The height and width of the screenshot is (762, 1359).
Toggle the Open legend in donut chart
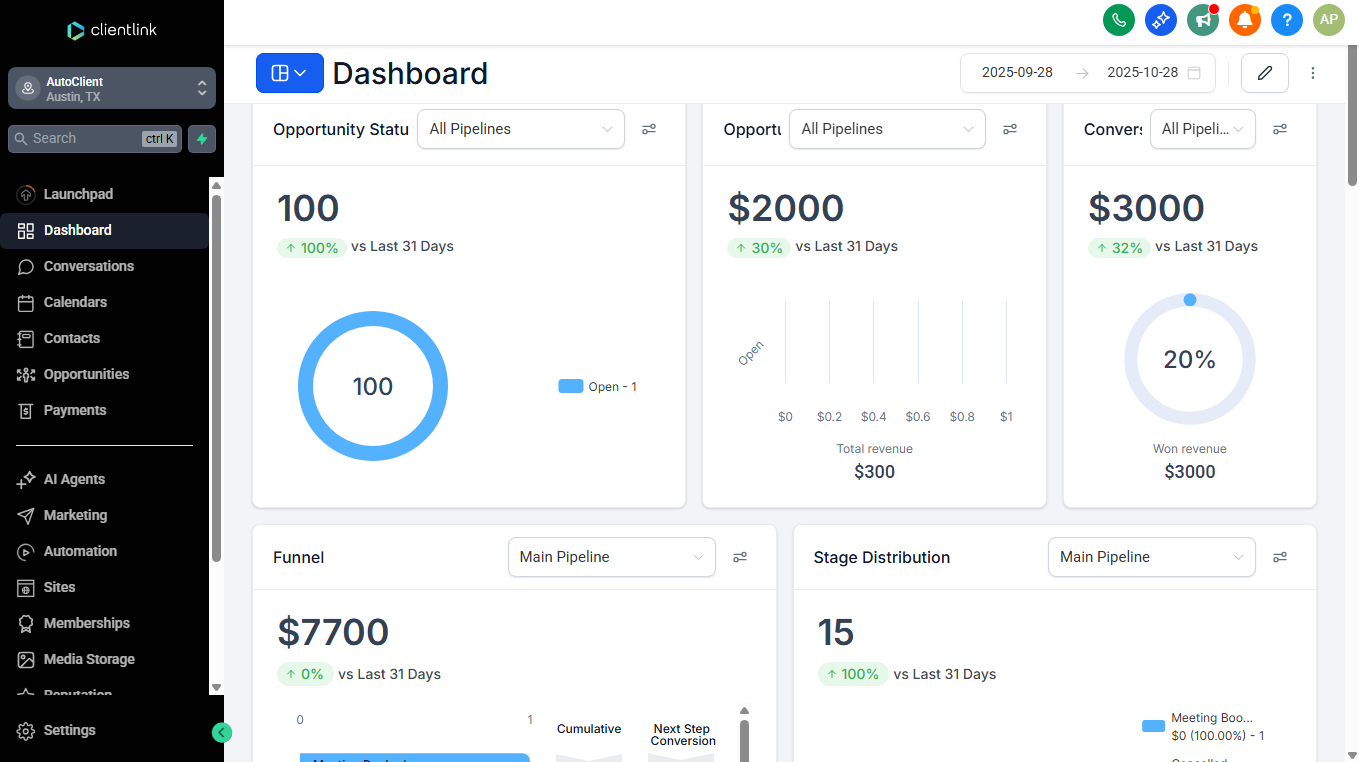pyautogui.click(x=598, y=387)
